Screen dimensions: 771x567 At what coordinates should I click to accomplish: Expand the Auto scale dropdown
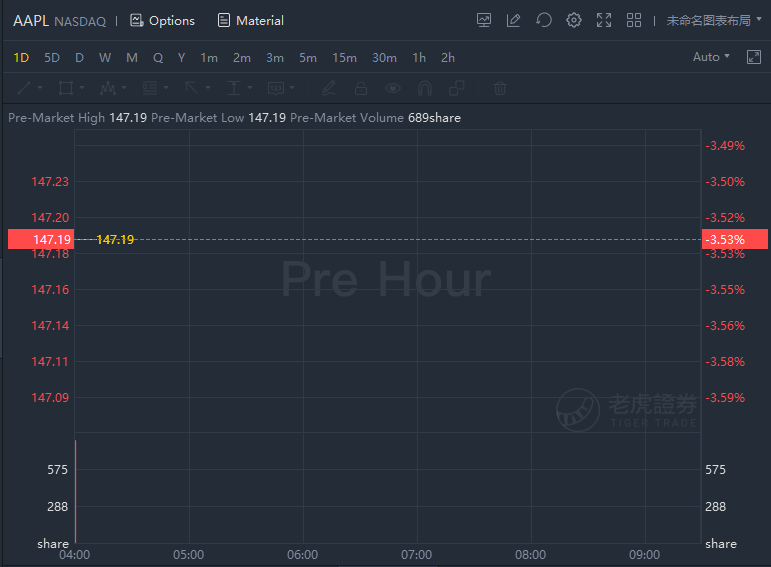tap(711, 57)
